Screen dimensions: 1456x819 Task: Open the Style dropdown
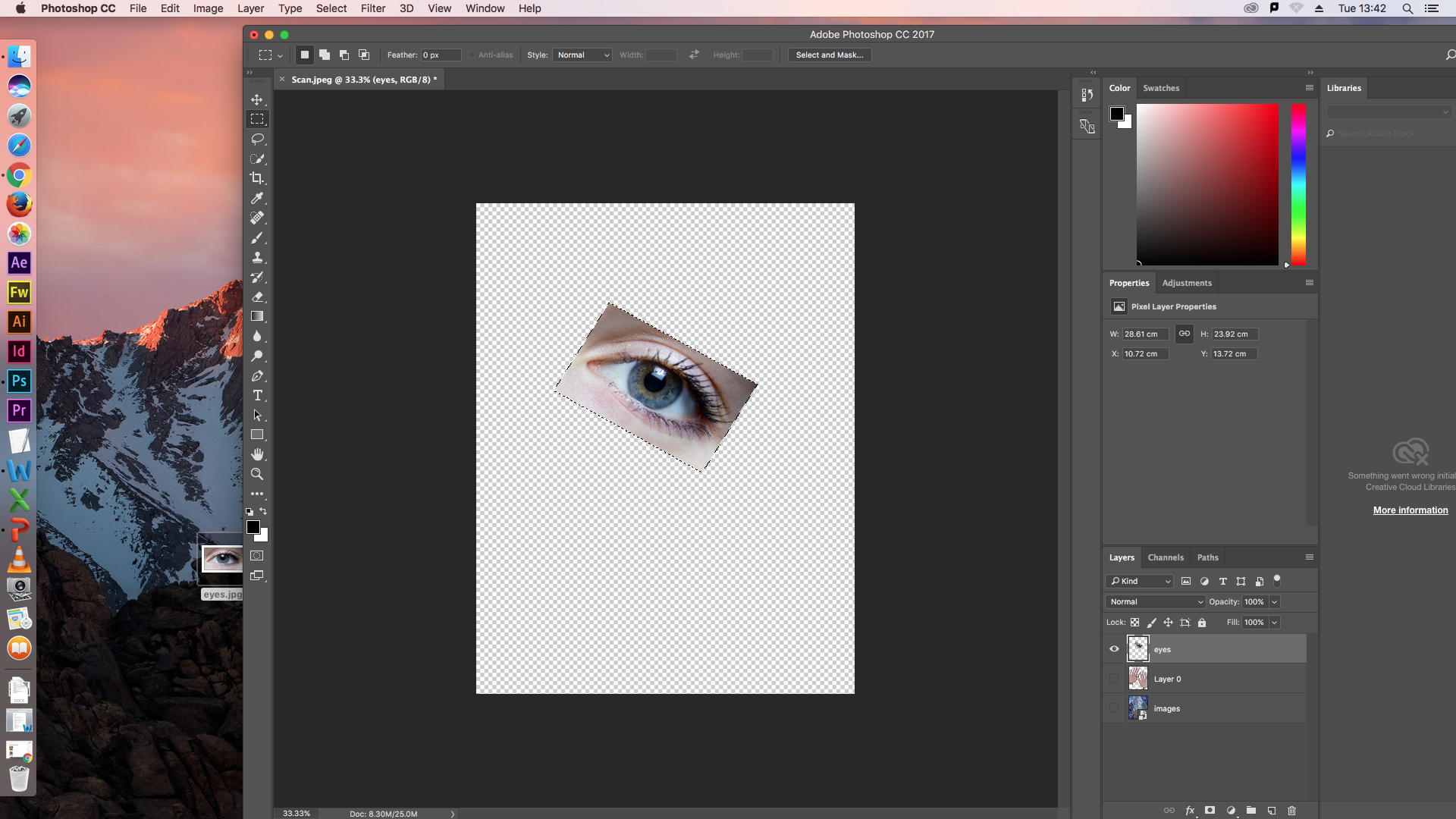click(582, 55)
